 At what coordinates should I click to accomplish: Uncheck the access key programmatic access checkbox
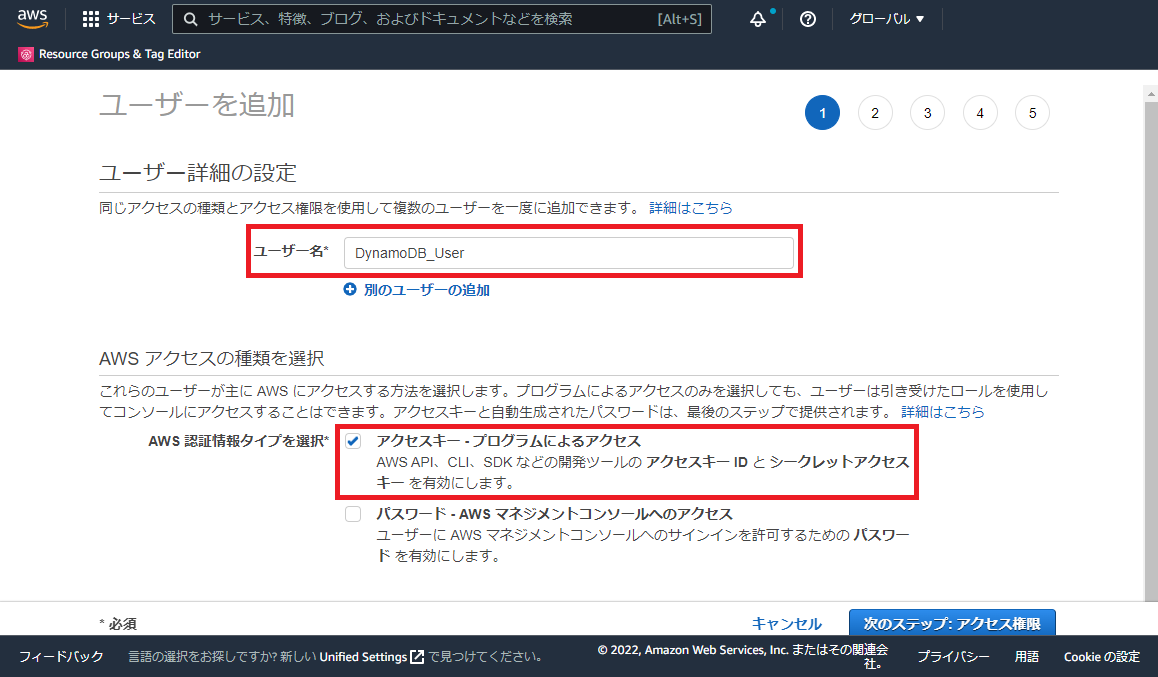pyautogui.click(x=353, y=442)
